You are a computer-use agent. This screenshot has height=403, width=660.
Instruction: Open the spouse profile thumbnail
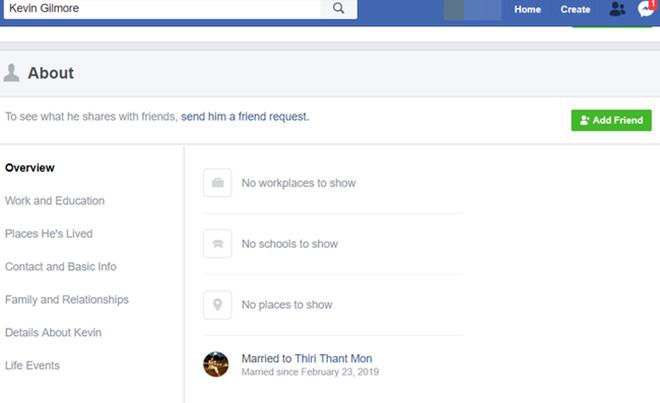click(x=216, y=364)
